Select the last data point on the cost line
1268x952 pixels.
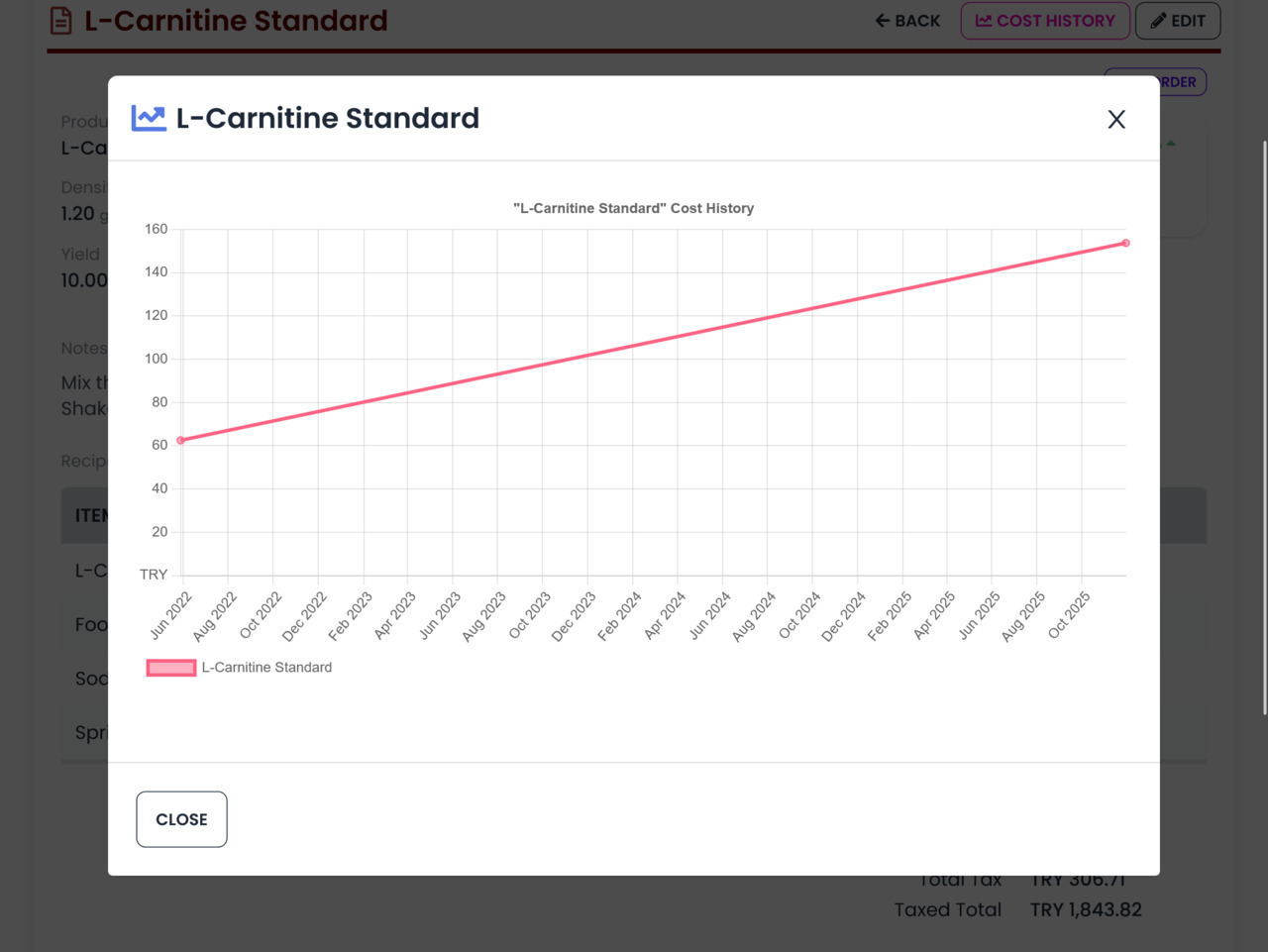point(1125,243)
